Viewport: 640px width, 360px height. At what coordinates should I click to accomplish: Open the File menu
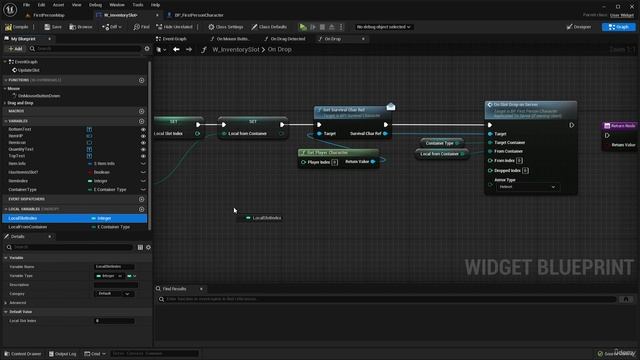[27, 5]
